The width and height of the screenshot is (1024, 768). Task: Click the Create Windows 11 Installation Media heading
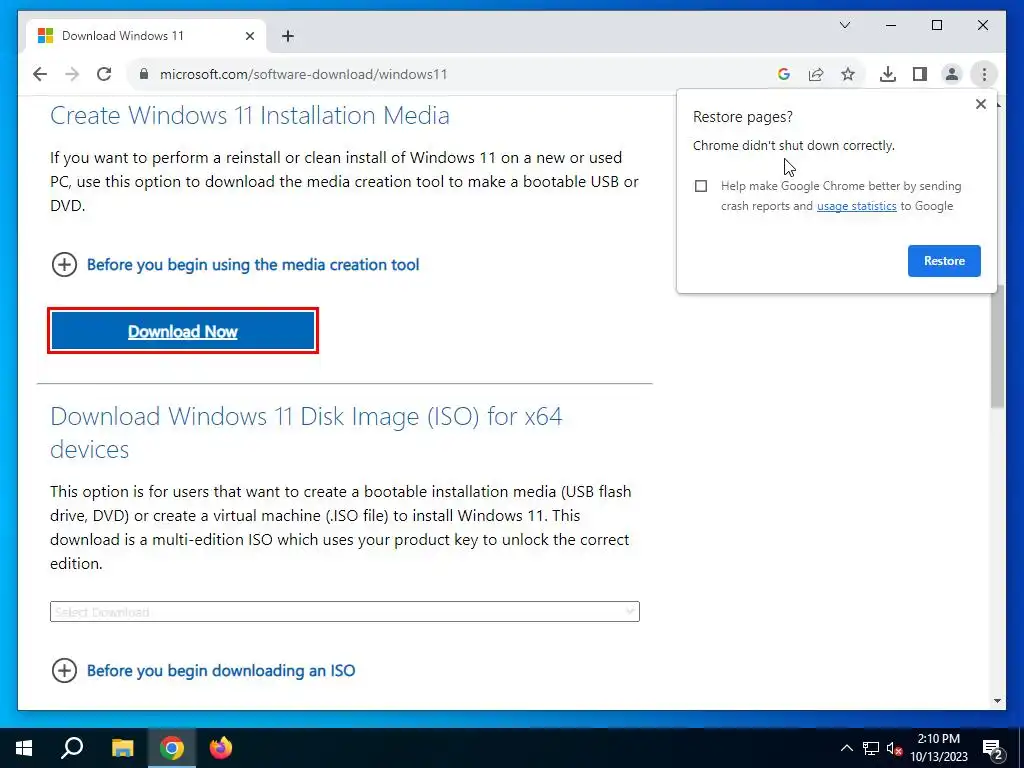(249, 116)
